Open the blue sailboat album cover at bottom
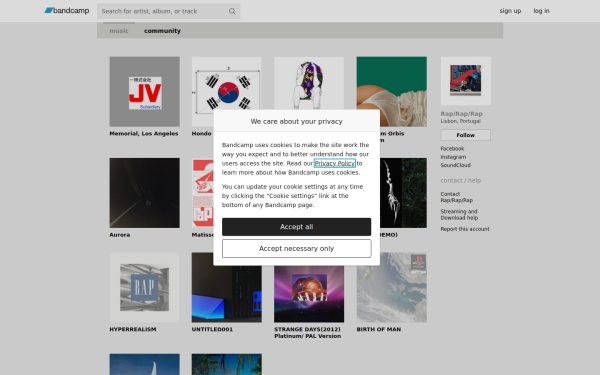This screenshot has height=375, width=600. point(144,364)
